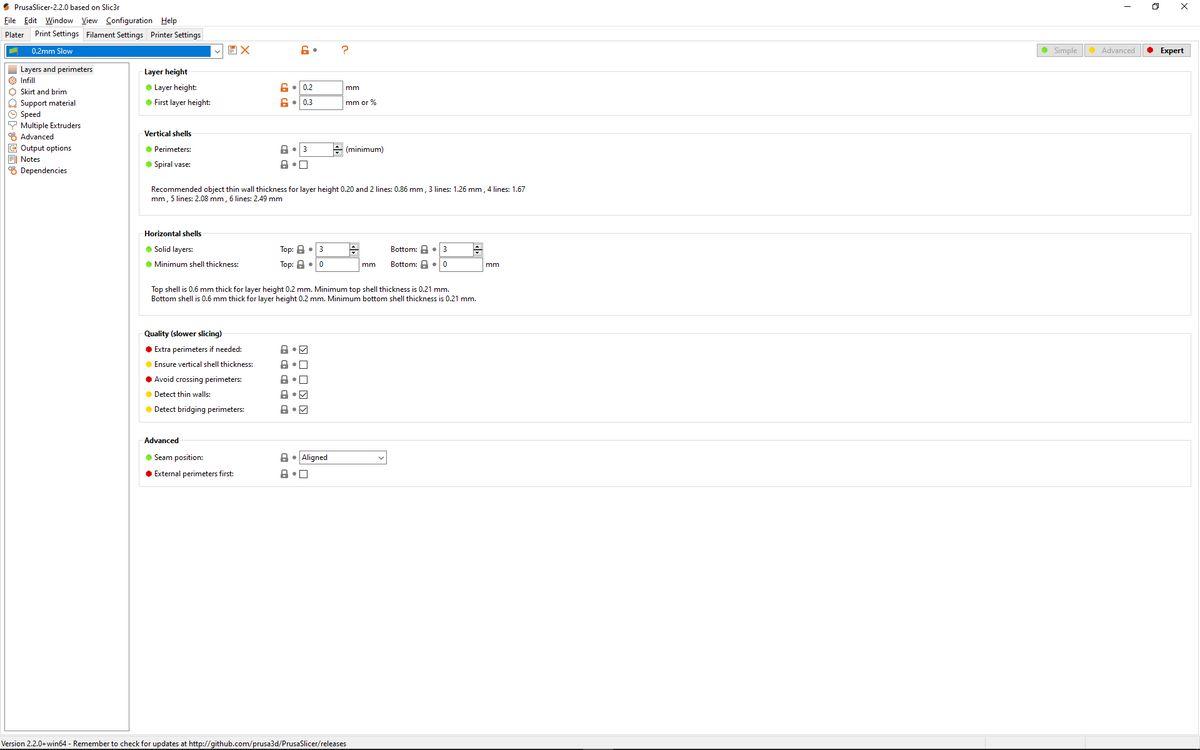Click the save preset floppy disk icon
The image size is (1200, 750).
[x=232, y=50]
